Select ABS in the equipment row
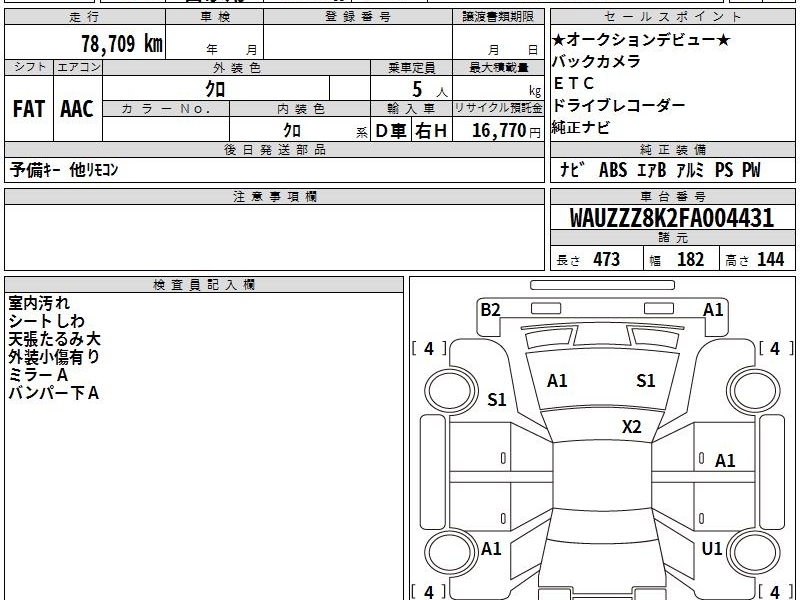 coord(613,170)
